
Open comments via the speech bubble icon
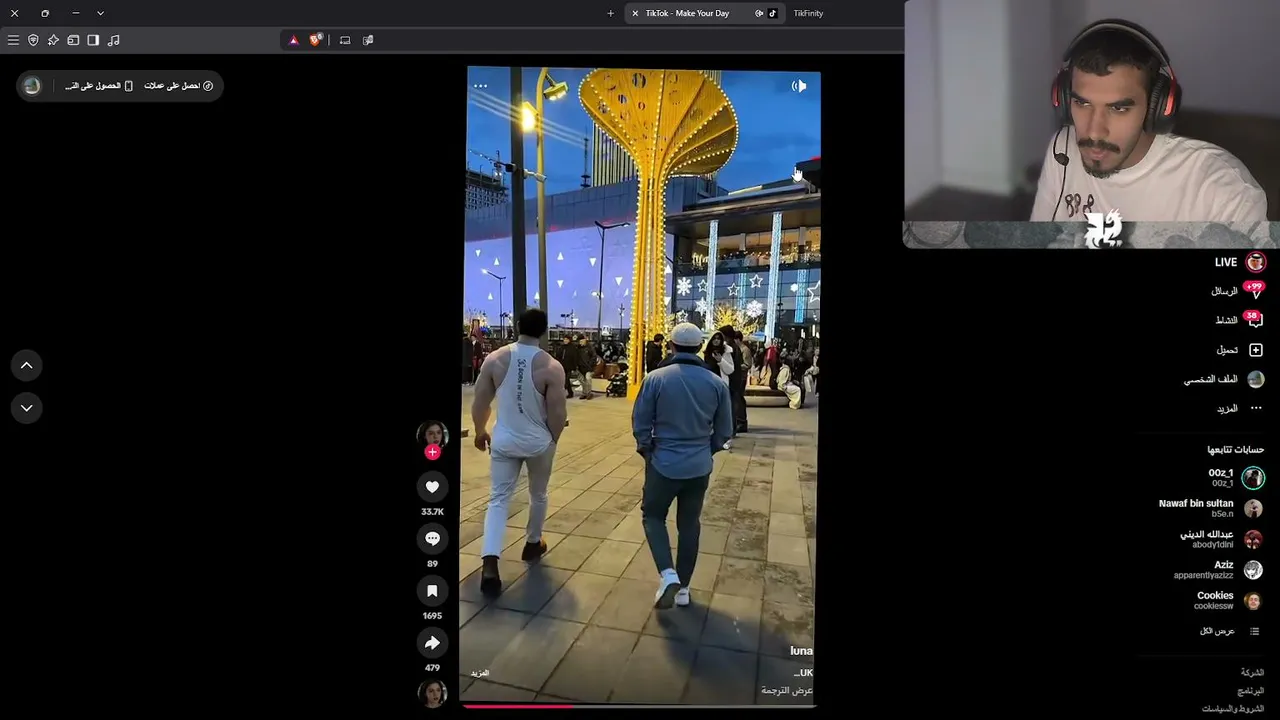point(432,539)
